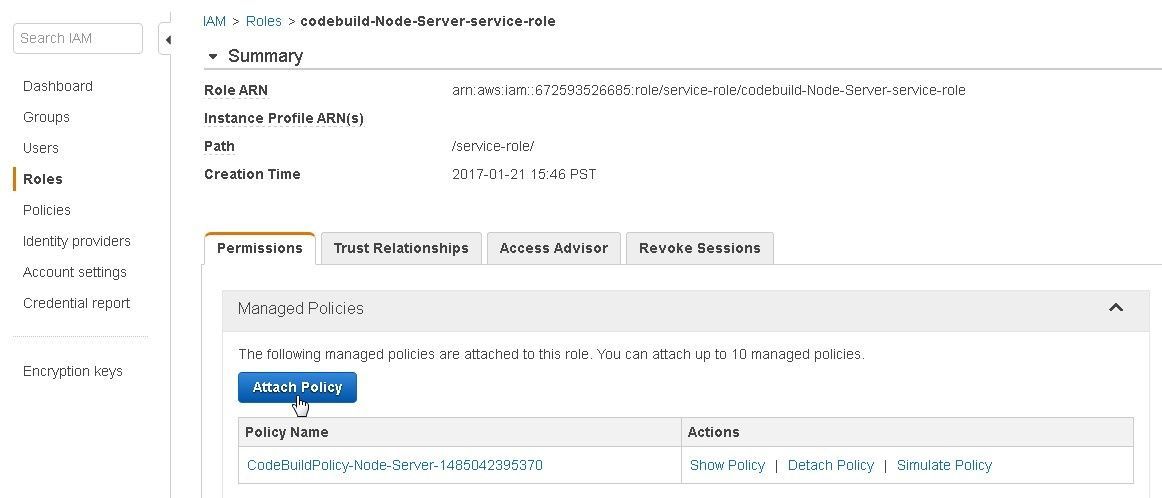Open Policies in the sidebar
The image size is (1162, 498).
point(47,210)
